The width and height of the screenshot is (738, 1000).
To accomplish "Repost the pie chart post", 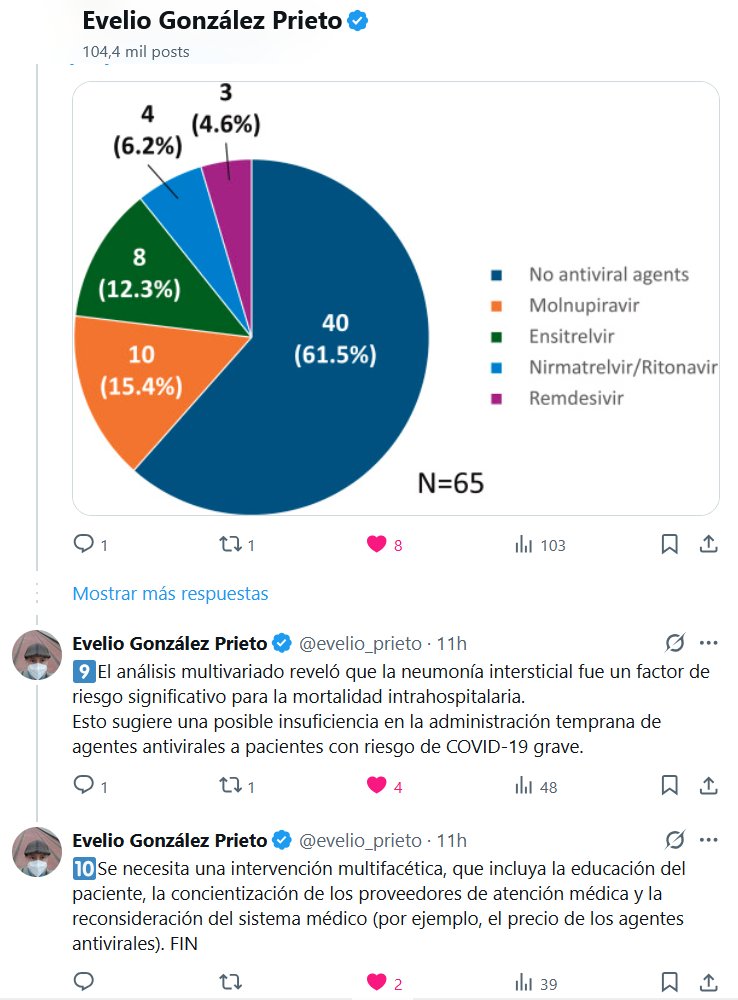I will tap(230, 544).
